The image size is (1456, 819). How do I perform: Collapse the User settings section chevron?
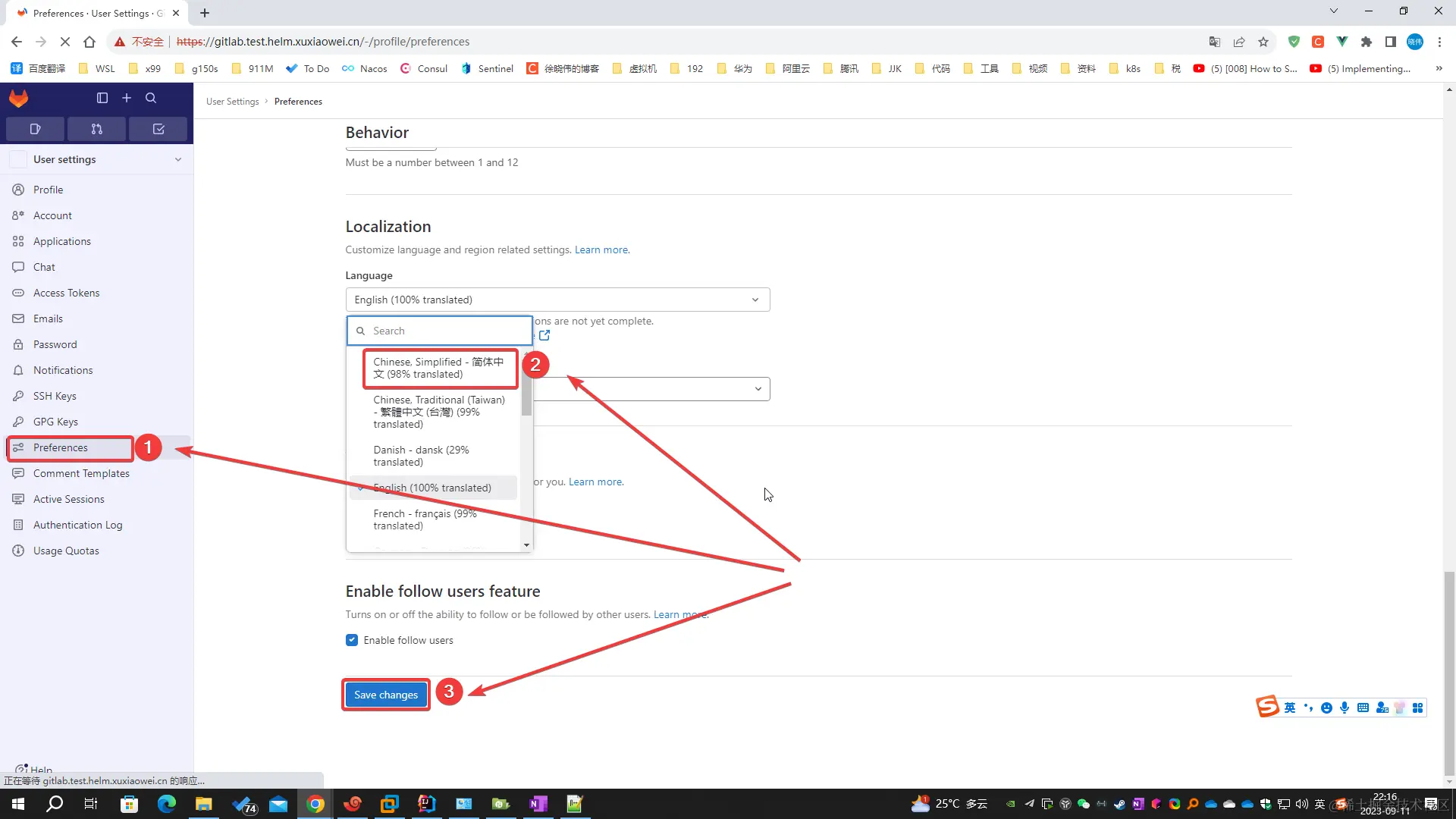[178, 159]
